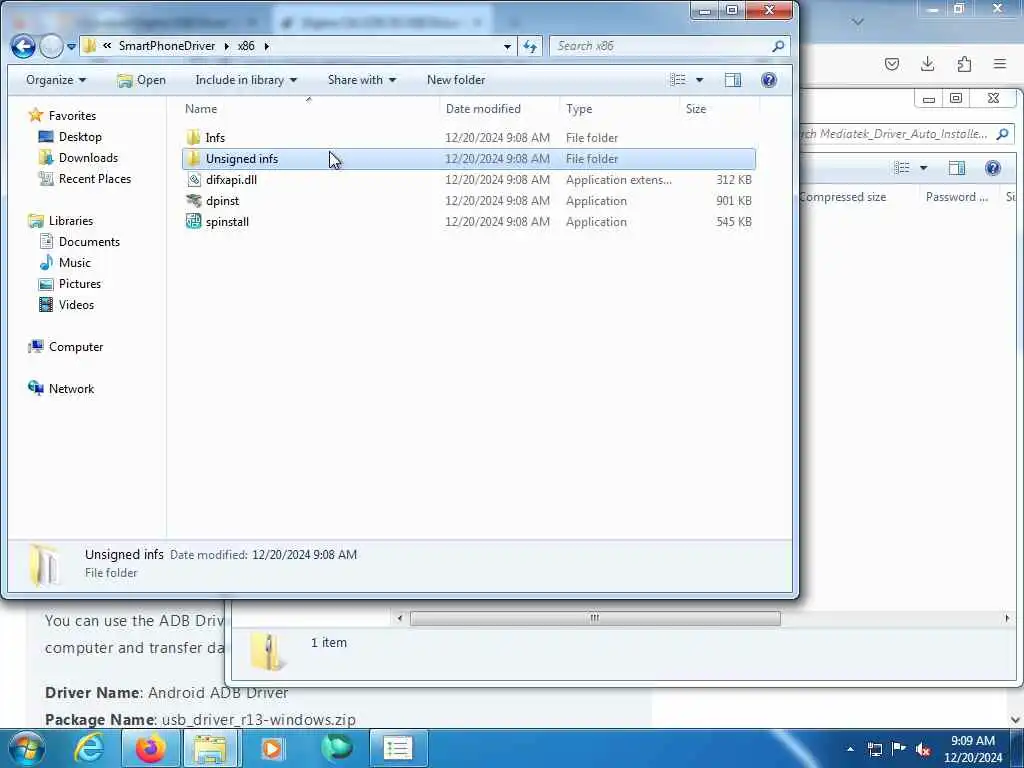Select the Unsigned infs folder icon
The height and width of the screenshot is (768, 1024).
click(193, 159)
